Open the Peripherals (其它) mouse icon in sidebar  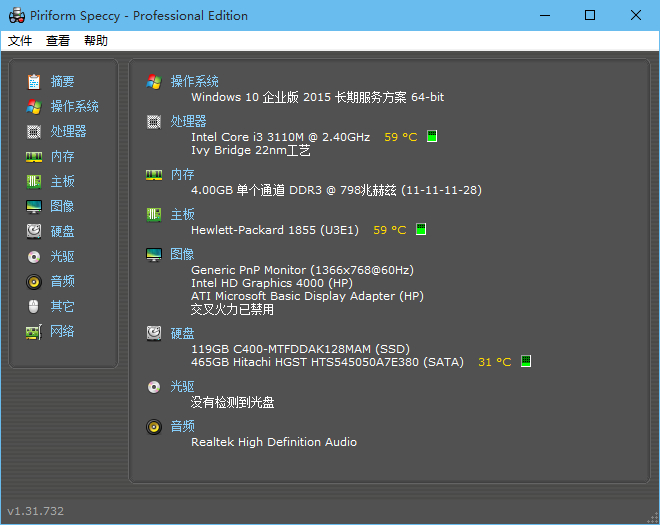pyautogui.click(x=34, y=306)
